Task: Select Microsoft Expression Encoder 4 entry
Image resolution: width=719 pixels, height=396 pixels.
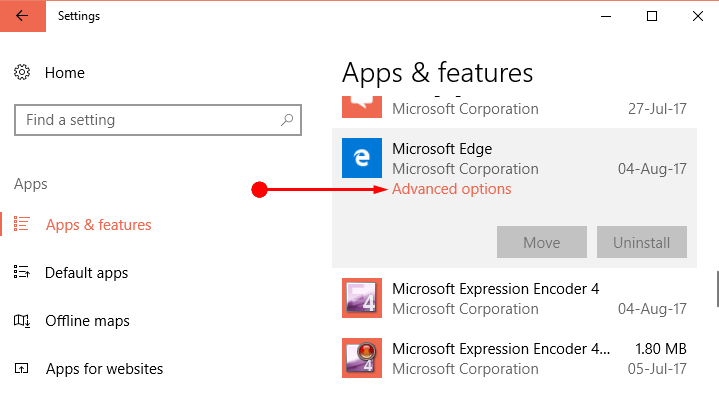Action: (x=514, y=298)
